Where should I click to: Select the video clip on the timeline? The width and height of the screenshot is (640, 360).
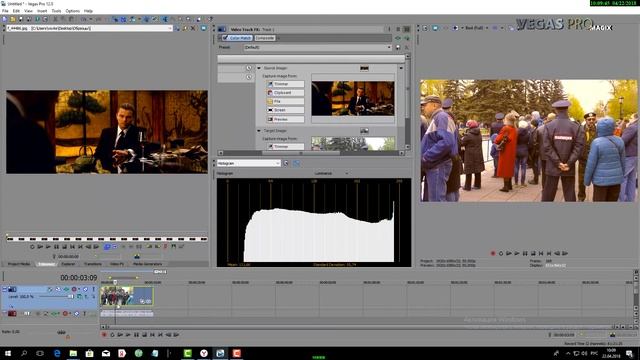pyautogui.click(x=127, y=296)
